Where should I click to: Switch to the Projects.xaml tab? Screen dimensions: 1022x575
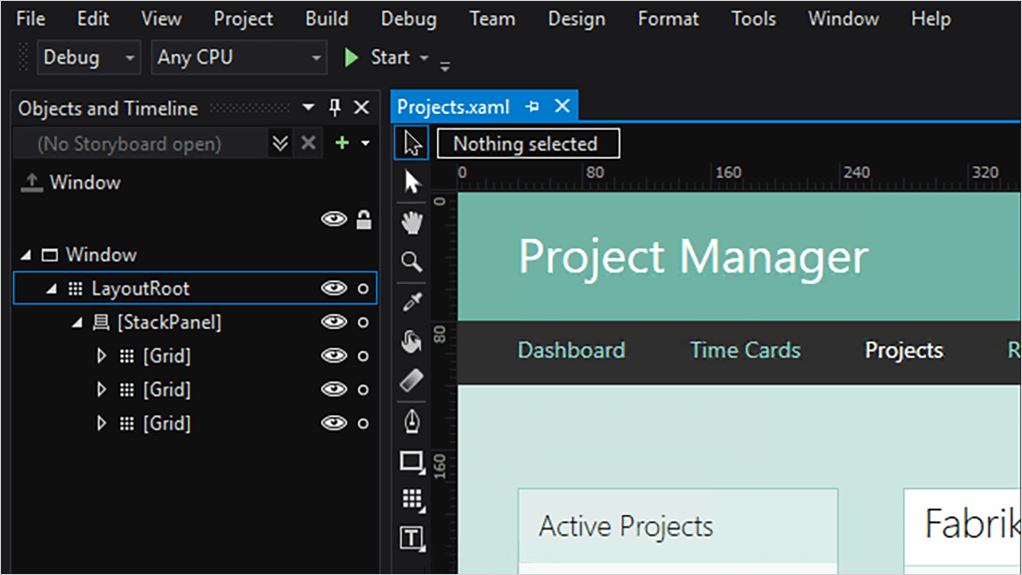tap(453, 107)
